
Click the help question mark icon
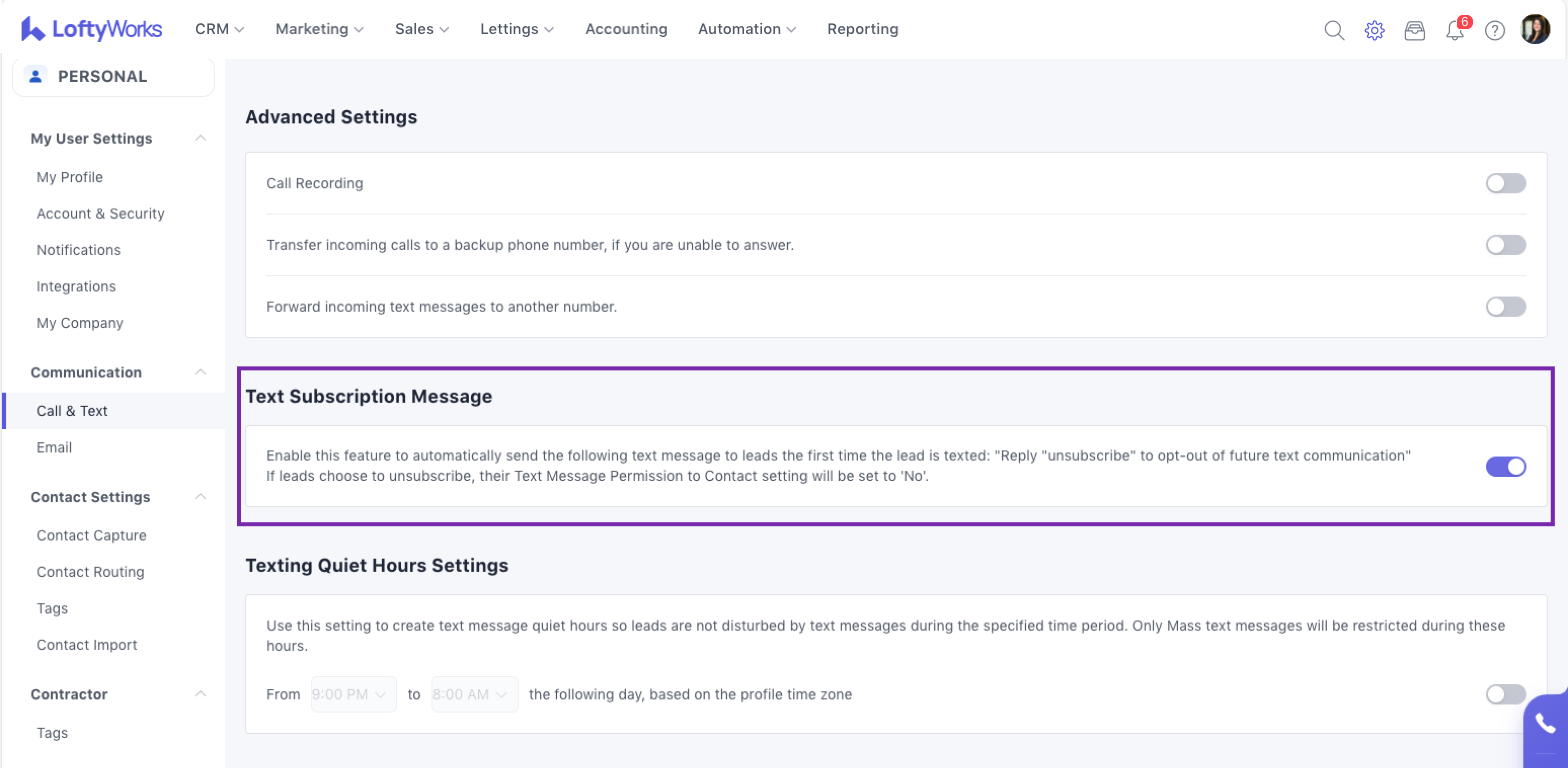coord(1494,30)
